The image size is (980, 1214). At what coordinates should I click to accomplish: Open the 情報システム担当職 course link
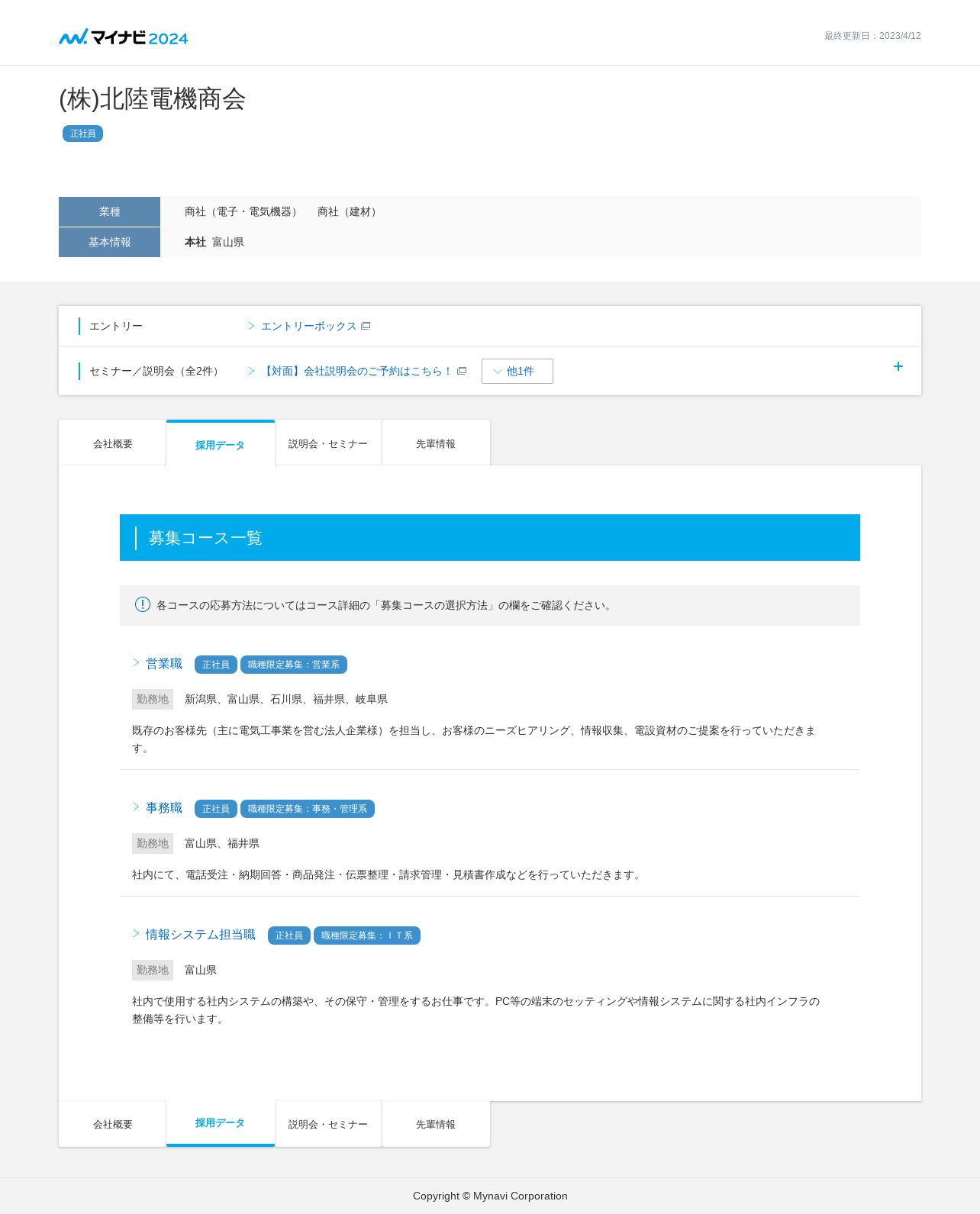click(x=201, y=934)
